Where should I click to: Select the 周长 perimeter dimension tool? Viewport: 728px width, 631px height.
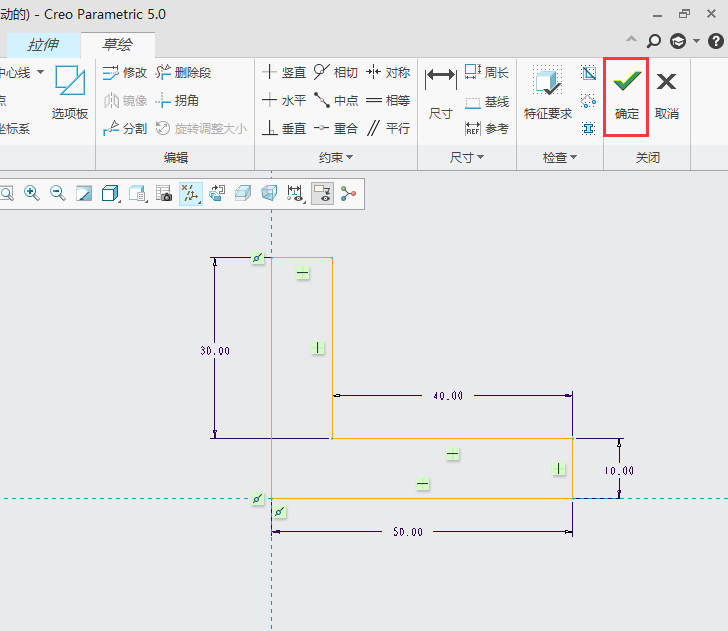487,72
